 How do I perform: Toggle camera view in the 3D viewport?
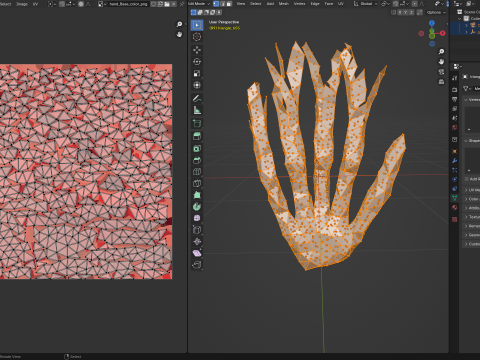[441, 72]
